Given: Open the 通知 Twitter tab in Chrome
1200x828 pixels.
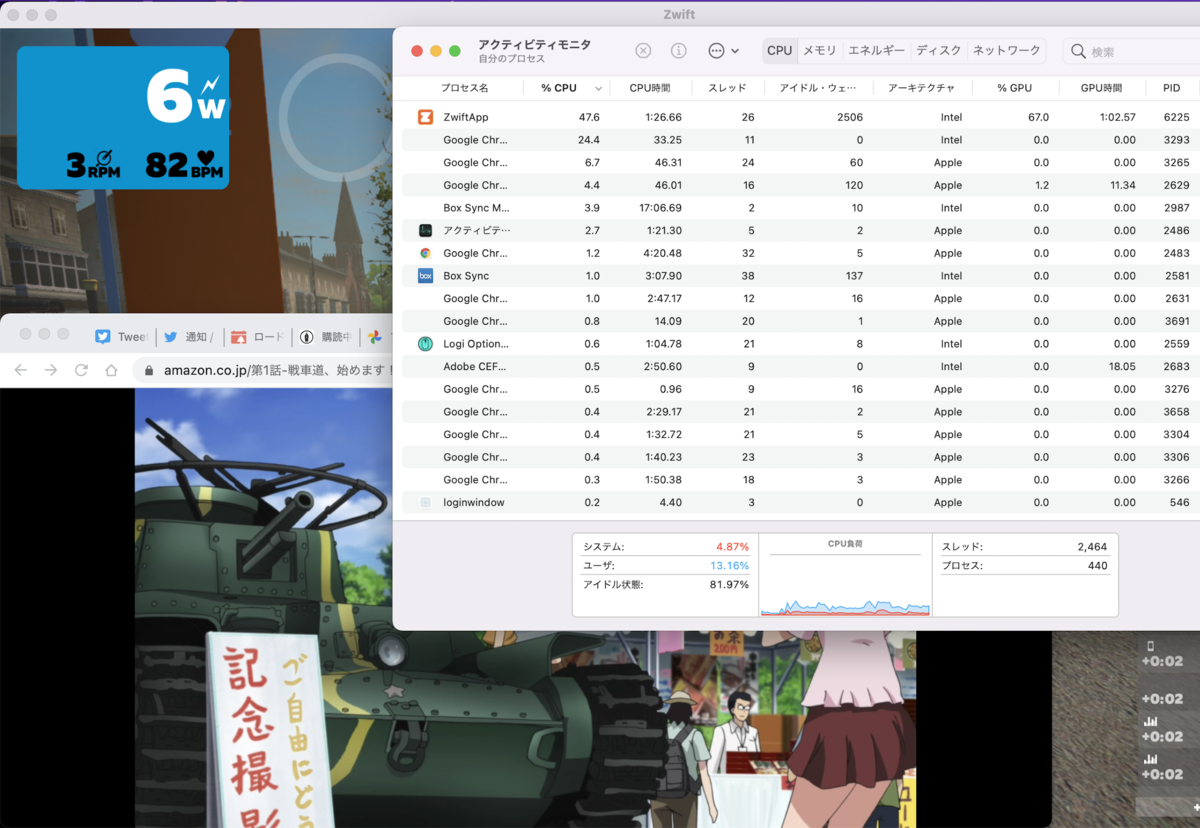Looking at the screenshot, I should 187,337.
